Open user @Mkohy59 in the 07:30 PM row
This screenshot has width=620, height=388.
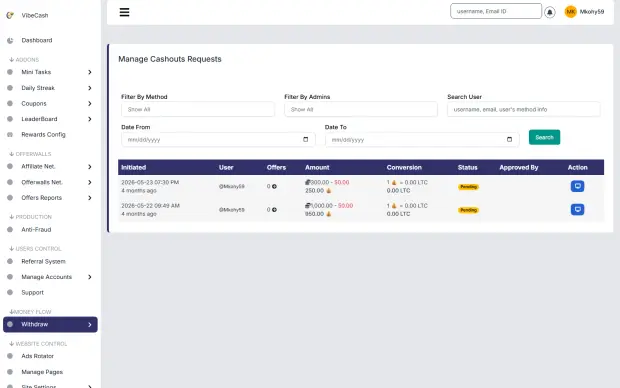click(x=232, y=186)
